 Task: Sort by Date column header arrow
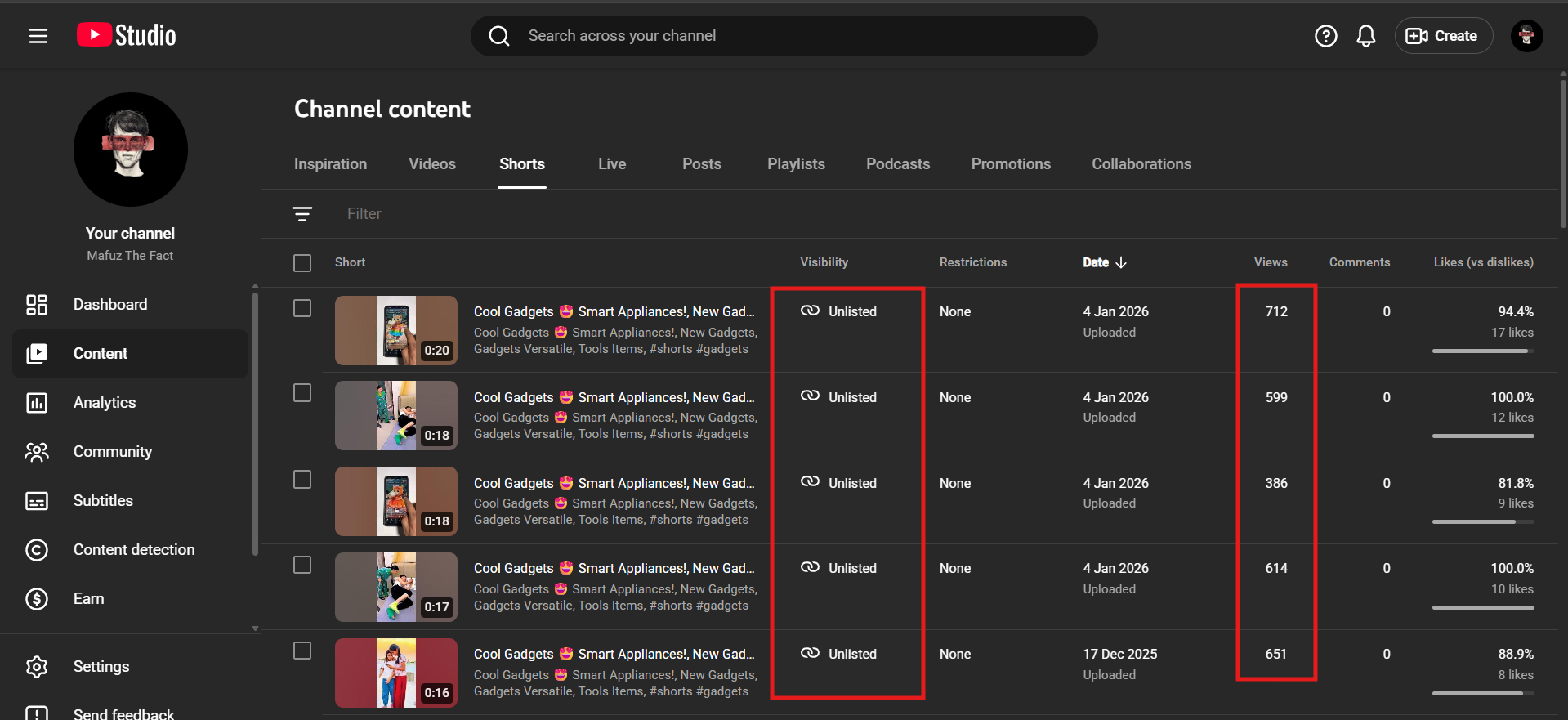(x=1121, y=262)
